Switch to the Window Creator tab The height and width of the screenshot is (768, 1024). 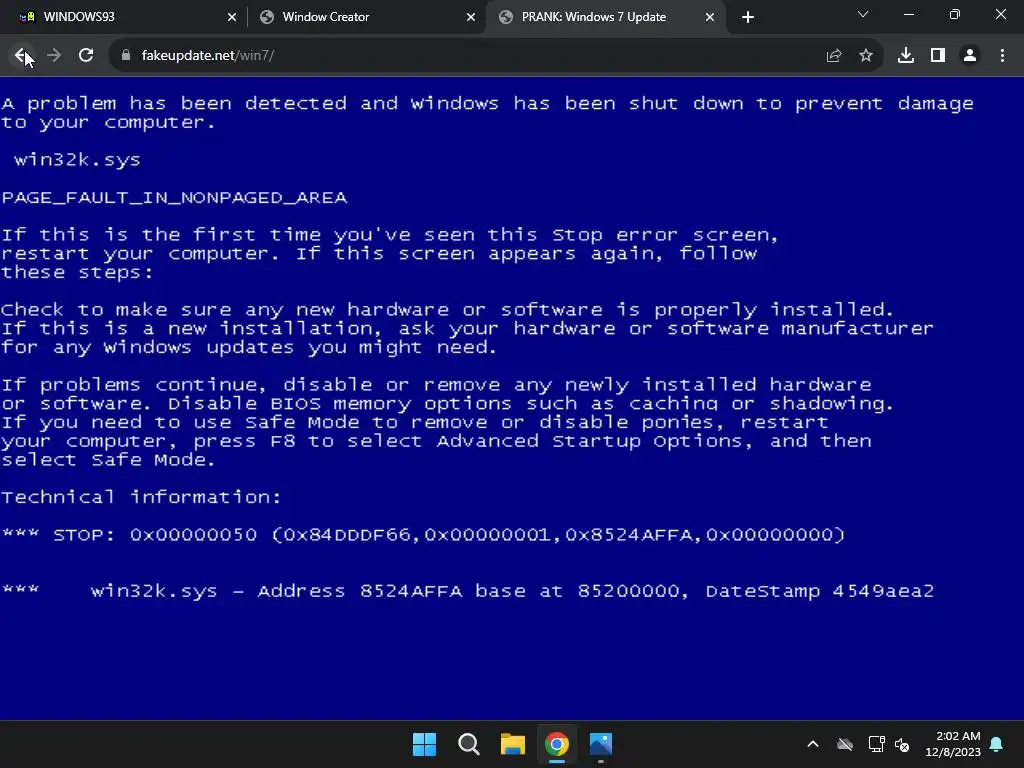[366, 17]
